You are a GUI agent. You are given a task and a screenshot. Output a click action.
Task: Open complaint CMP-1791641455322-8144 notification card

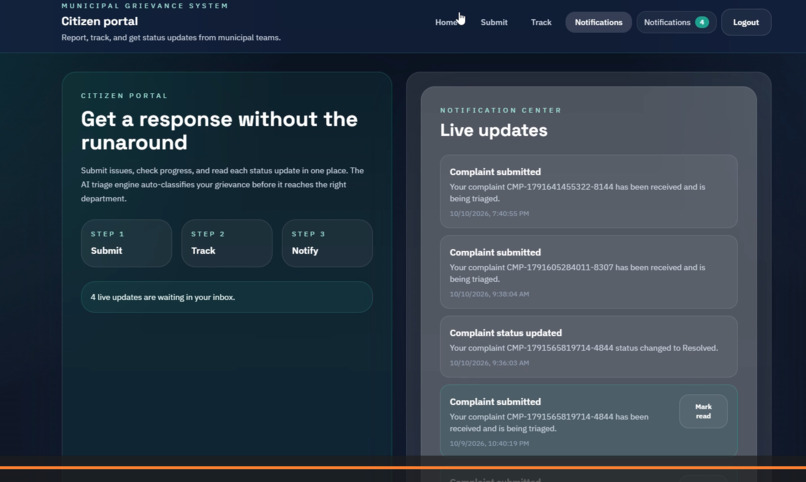(589, 191)
